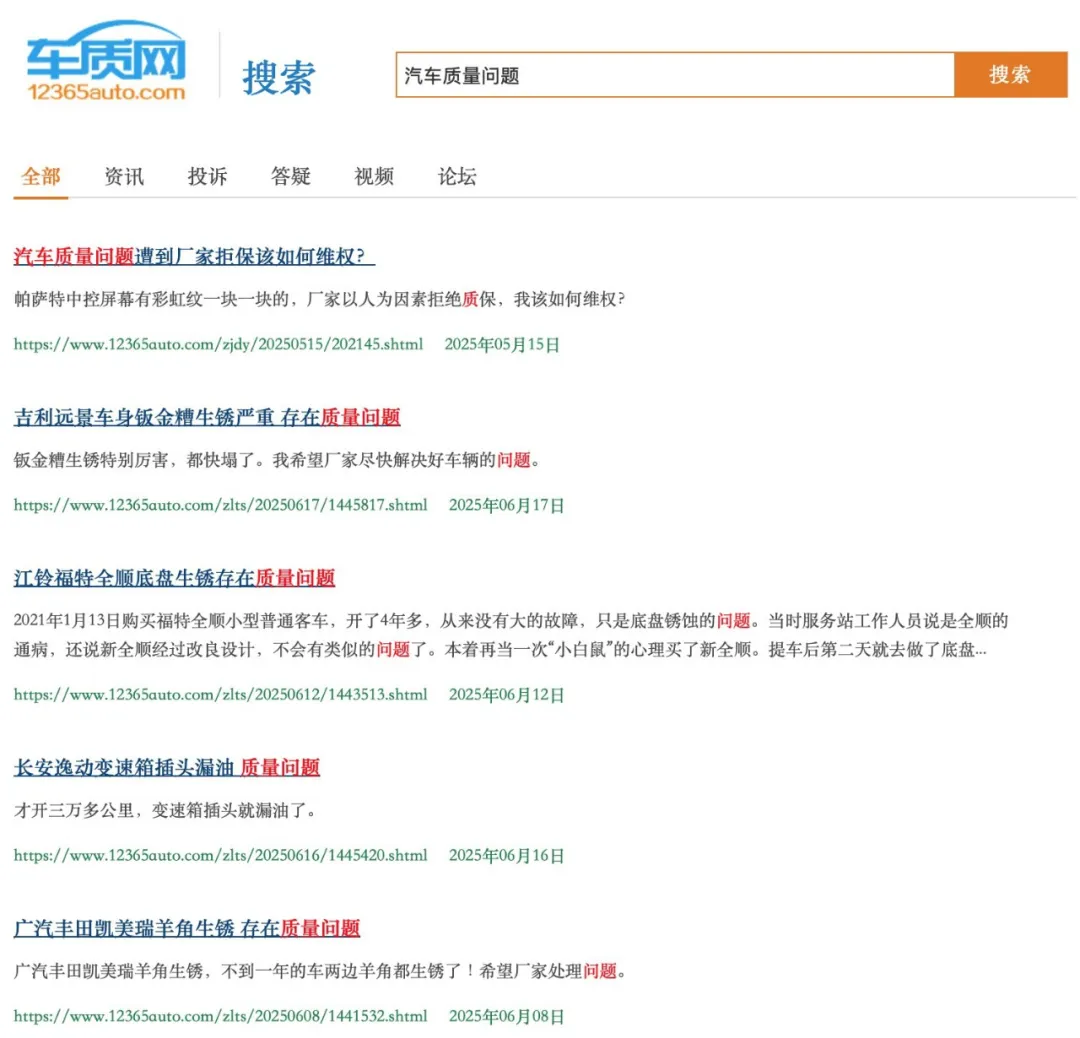Open the 视频 tab
The image size is (1080, 1038).
point(373,176)
